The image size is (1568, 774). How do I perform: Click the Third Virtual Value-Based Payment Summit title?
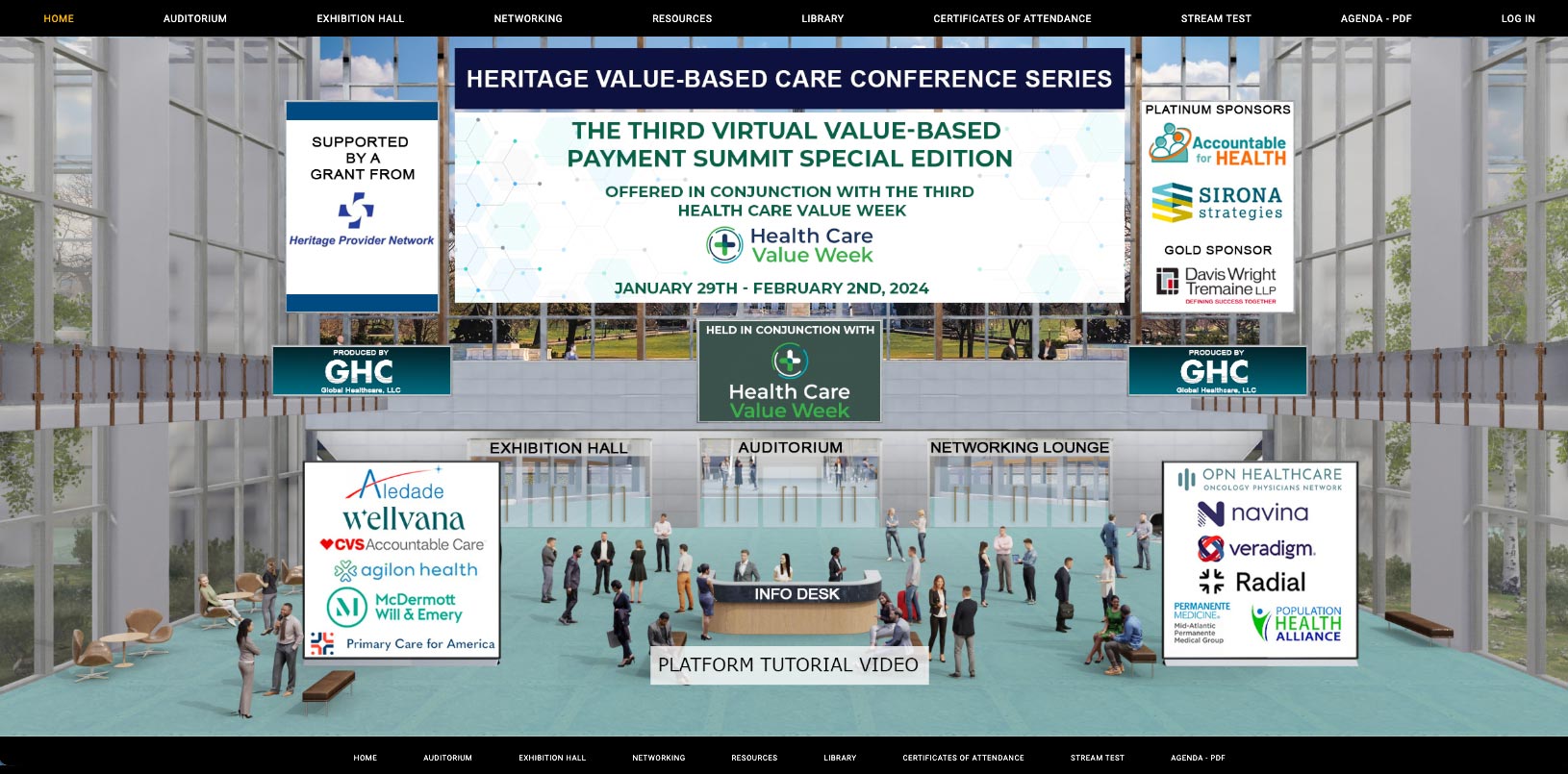coord(789,144)
